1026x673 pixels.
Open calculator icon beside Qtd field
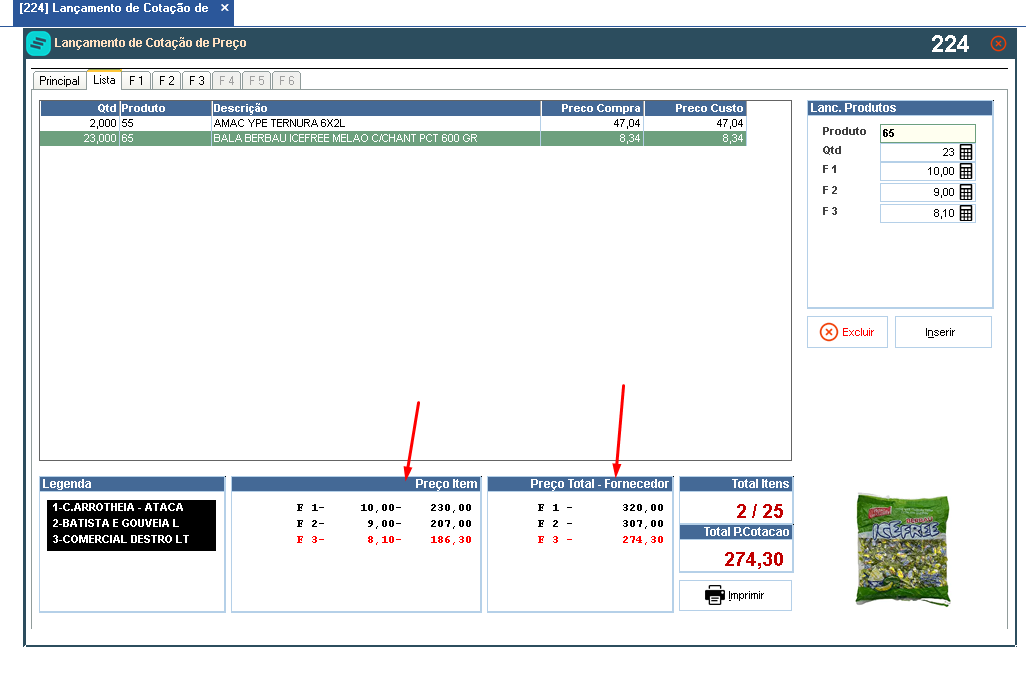coord(966,152)
